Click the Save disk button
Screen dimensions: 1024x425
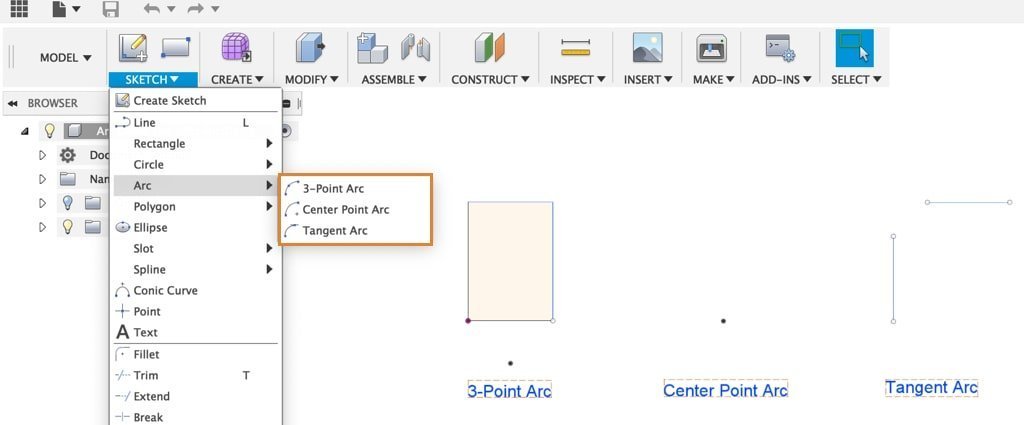point(111,9)
